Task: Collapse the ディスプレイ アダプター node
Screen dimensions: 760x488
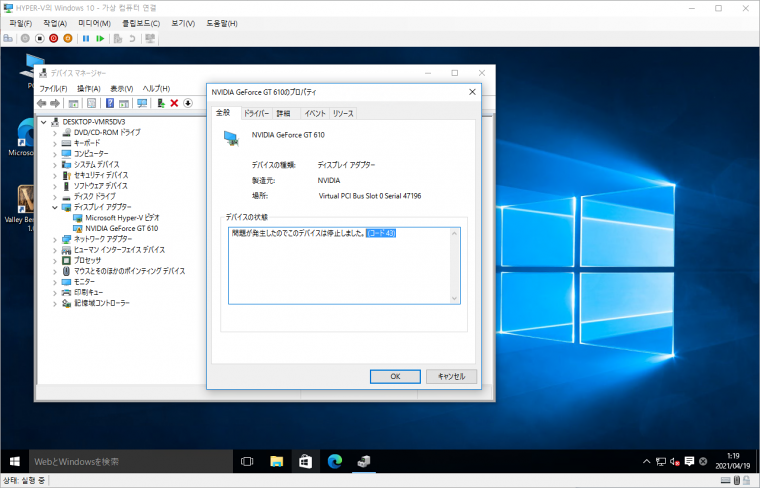Action: tap(55, 207)
